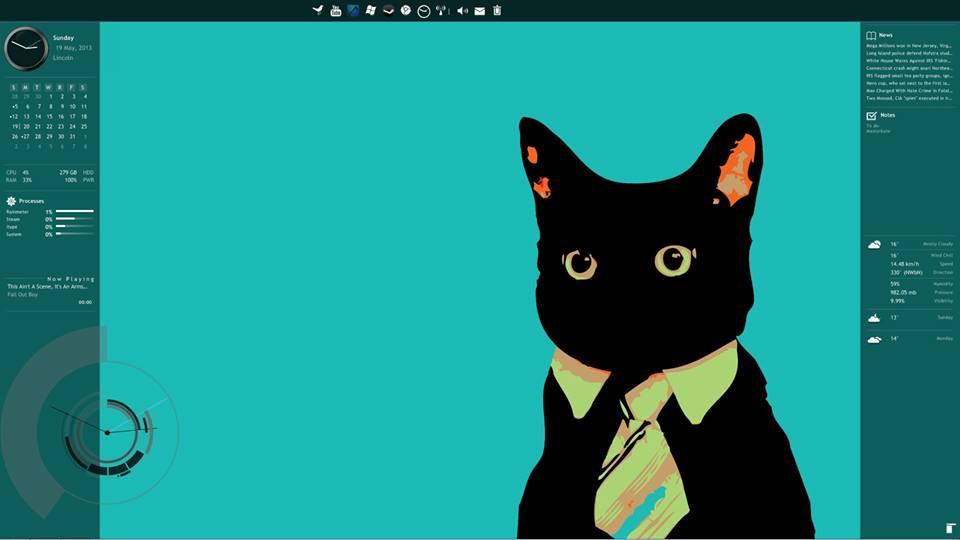This screenshot has height=540, width=960.
Task: Select day 19 in the calendar
Action: [15, 127]
